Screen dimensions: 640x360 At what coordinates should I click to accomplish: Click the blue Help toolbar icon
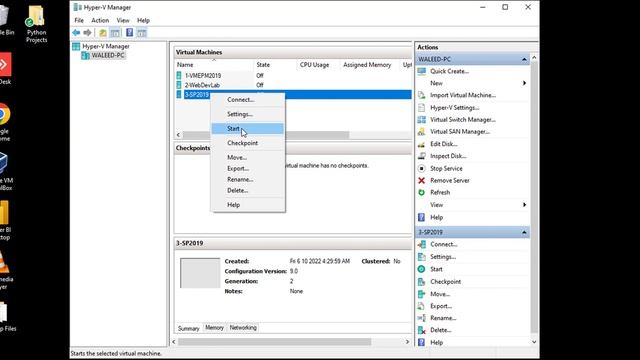[x=129, y=33]
